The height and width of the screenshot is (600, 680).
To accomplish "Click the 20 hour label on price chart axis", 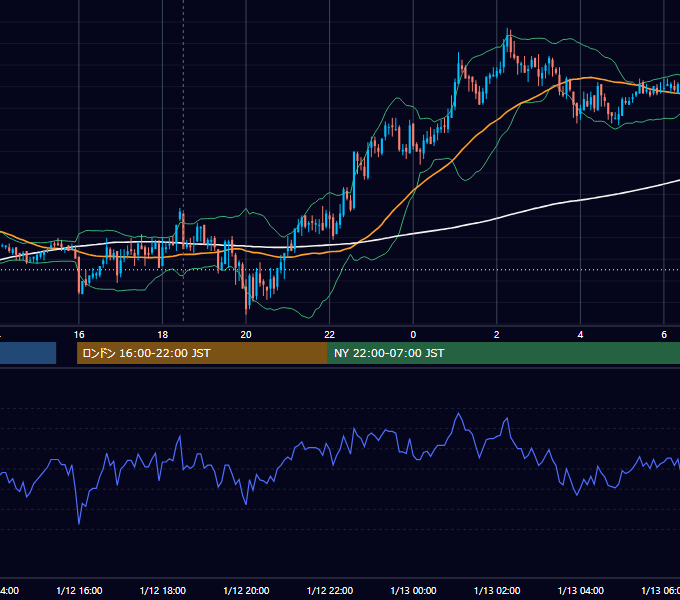I will [246, 335].
